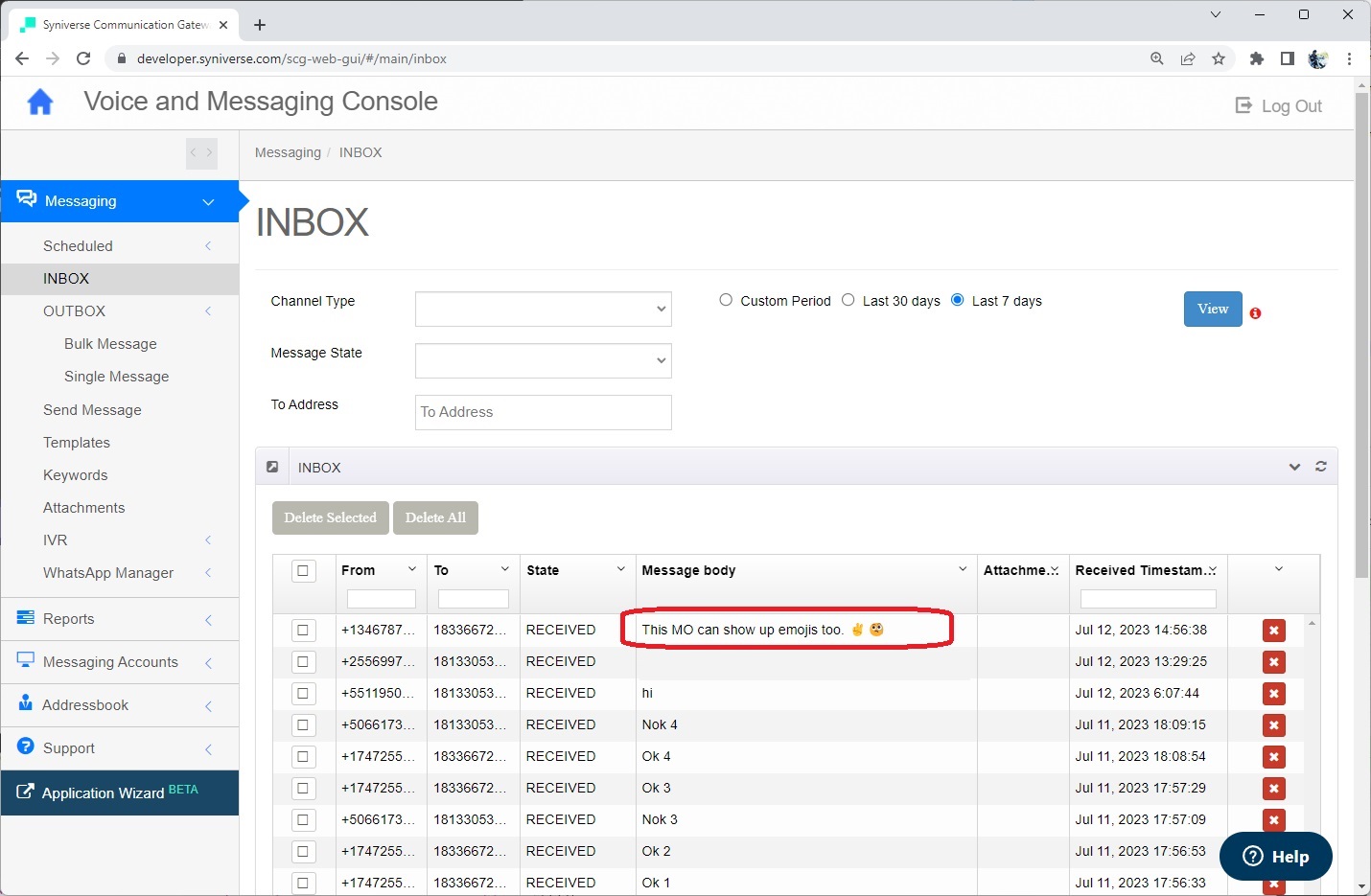The height and width of the screenshot is (896, 1371).
Task: Delete the 'hi' message row
Action: tap(1273, 694)
